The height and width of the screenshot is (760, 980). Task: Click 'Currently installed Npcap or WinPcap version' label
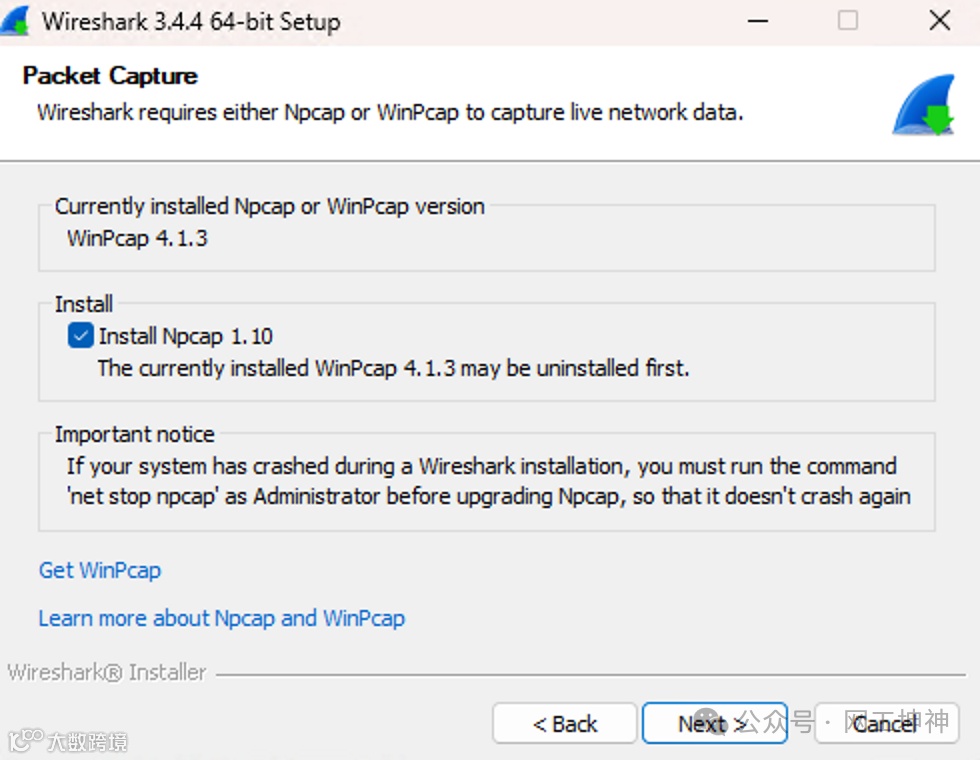(x=269, y=206)
